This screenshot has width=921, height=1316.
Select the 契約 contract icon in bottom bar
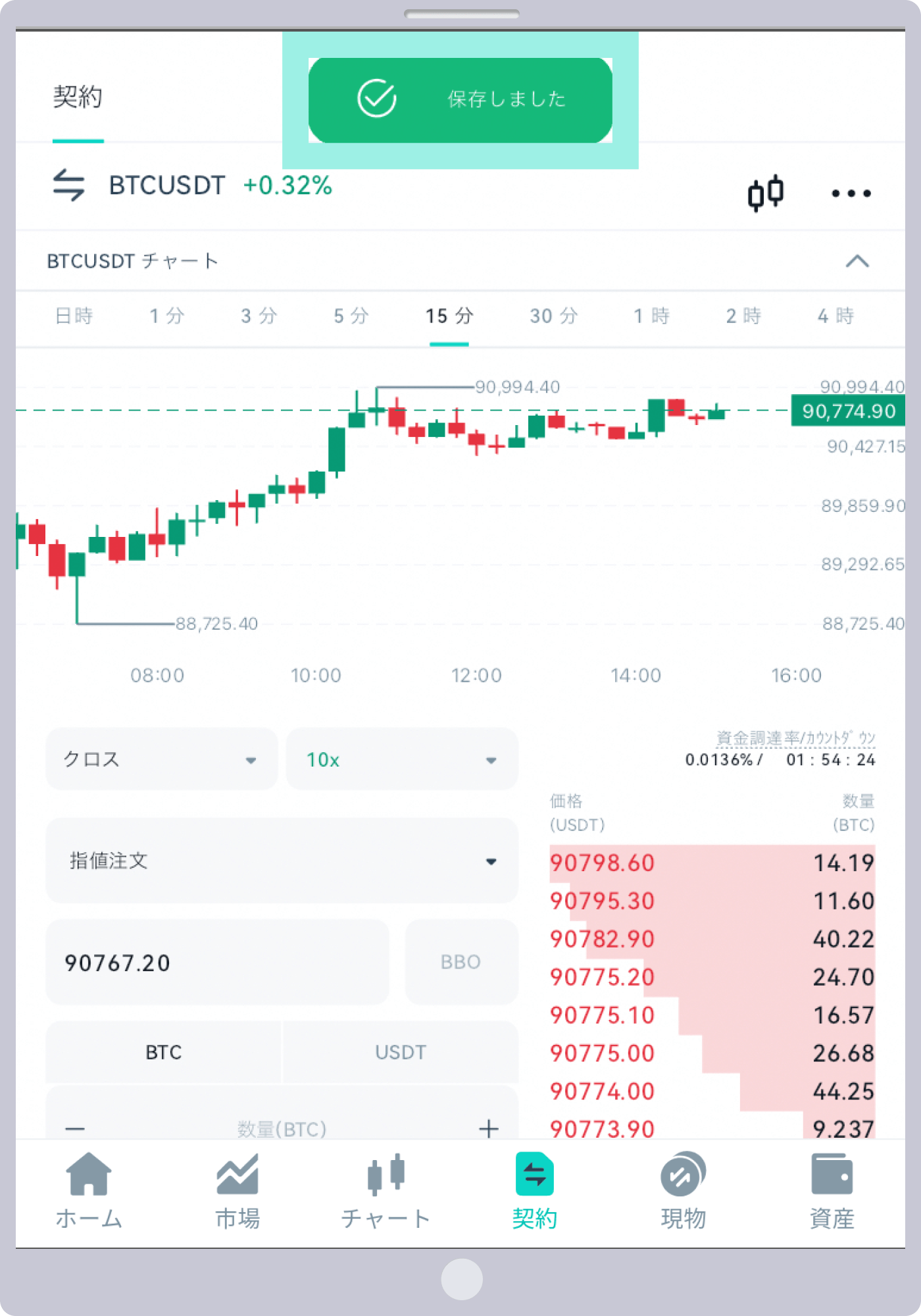(x=535, y=1173)
